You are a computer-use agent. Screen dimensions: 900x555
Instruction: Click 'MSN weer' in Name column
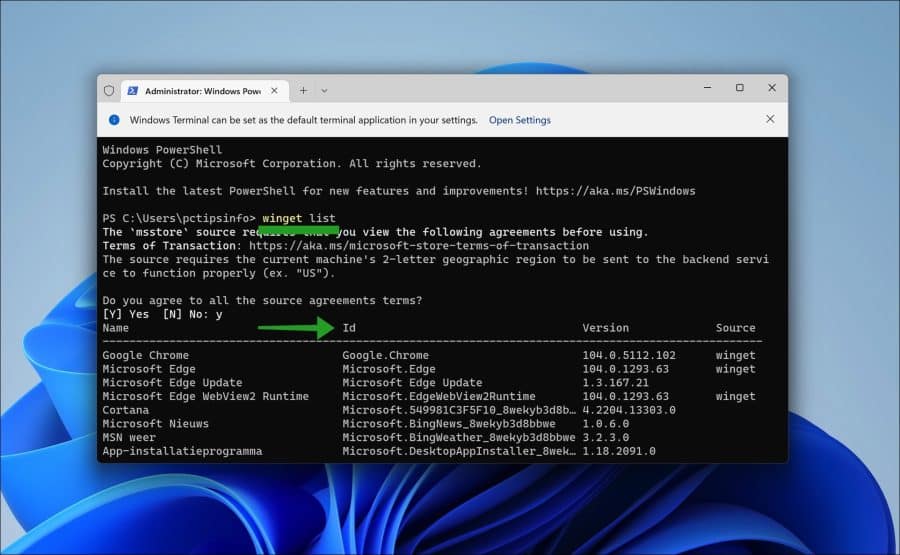tap(129, 438)
